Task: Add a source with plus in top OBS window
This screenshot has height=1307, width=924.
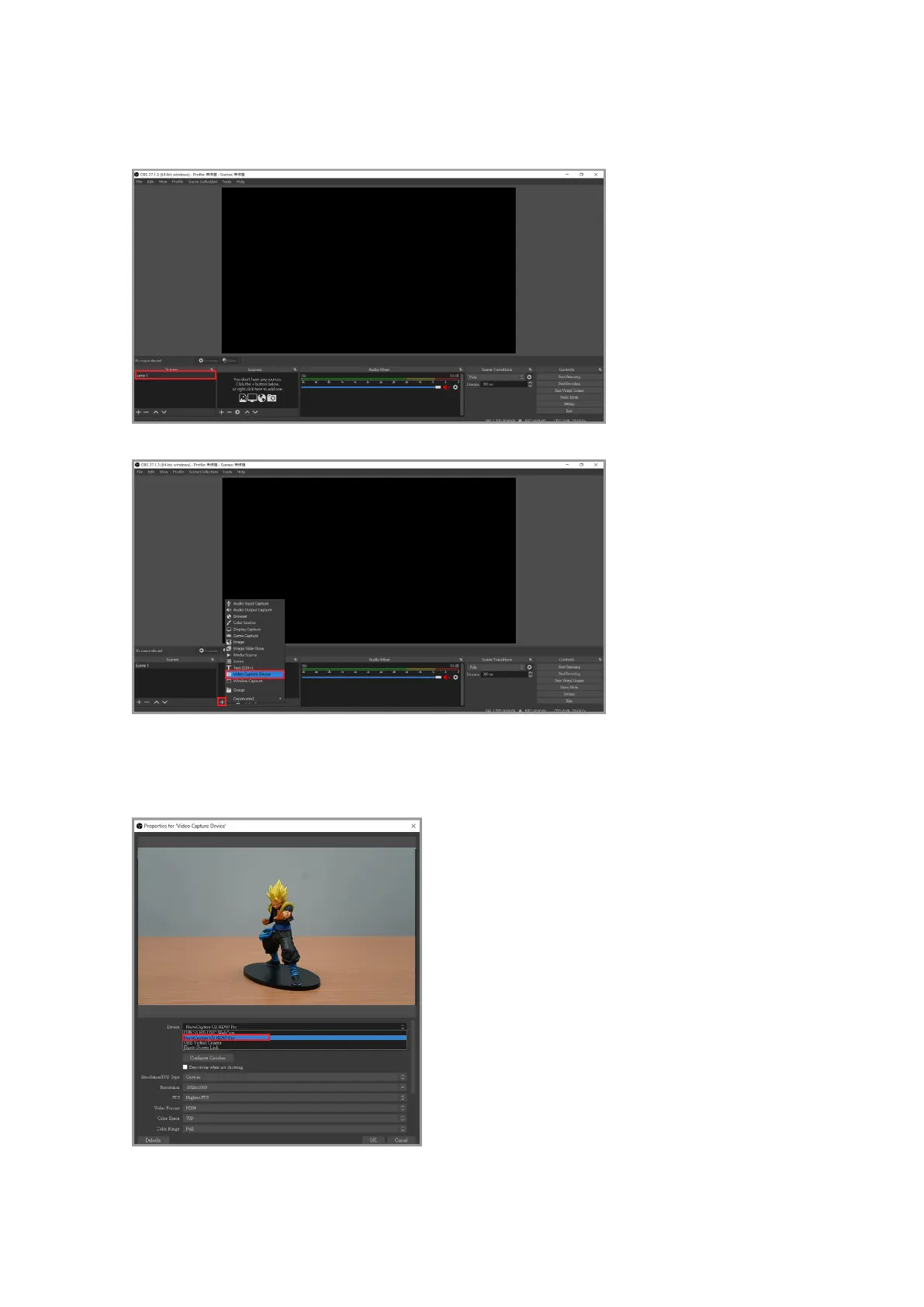Action: pyautogui.click(x=221, y=412)
